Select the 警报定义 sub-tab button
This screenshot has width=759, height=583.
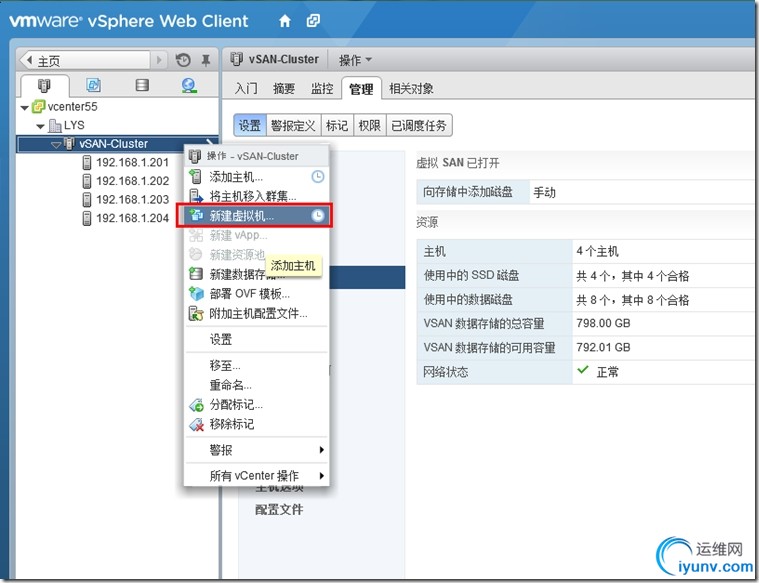point(293,125)
